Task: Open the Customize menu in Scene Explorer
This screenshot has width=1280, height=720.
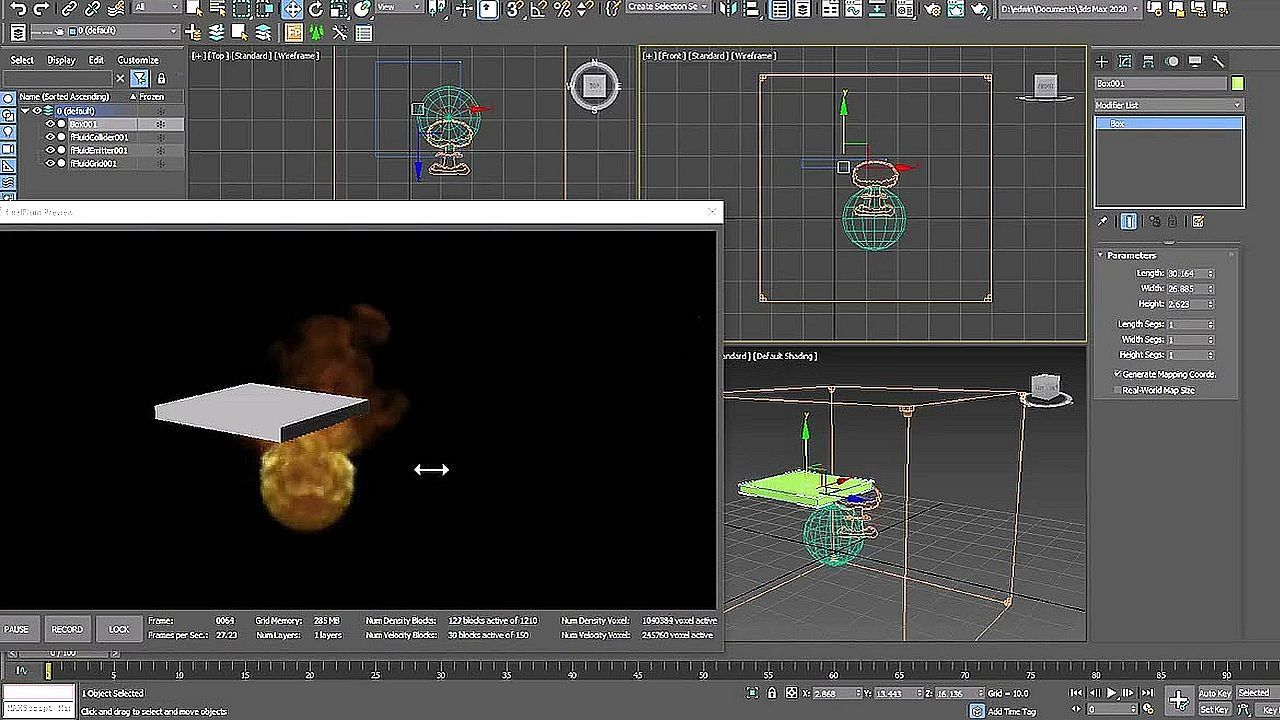Action: click(x=138, y=60)
